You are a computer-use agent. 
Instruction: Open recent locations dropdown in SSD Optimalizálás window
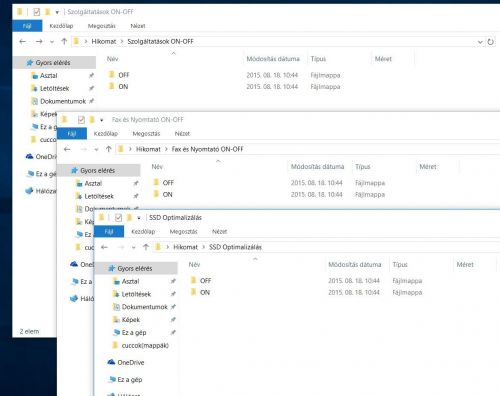(x=134, y=248)
